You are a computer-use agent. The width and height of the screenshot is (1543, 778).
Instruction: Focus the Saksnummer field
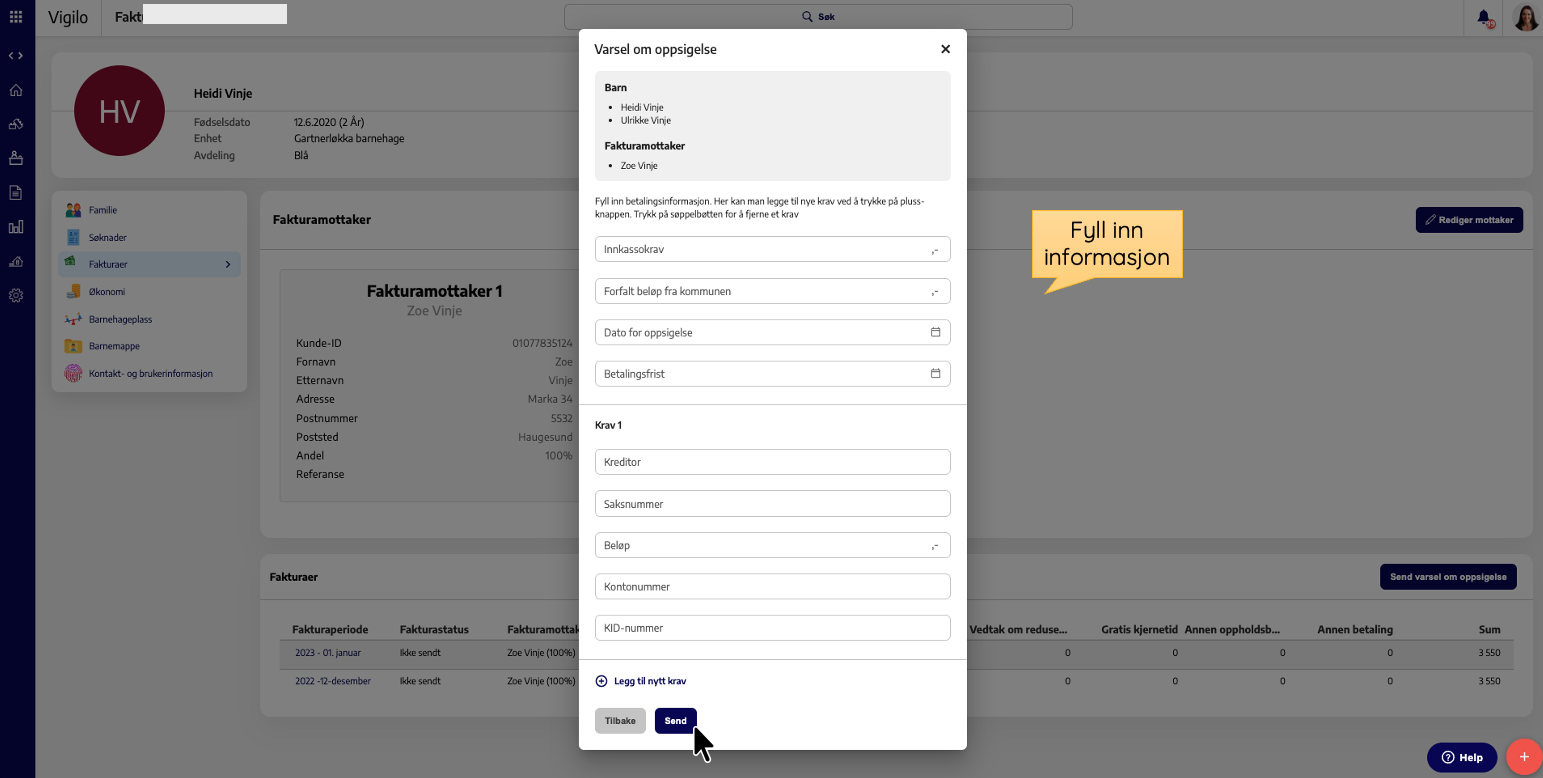(772, 503)
